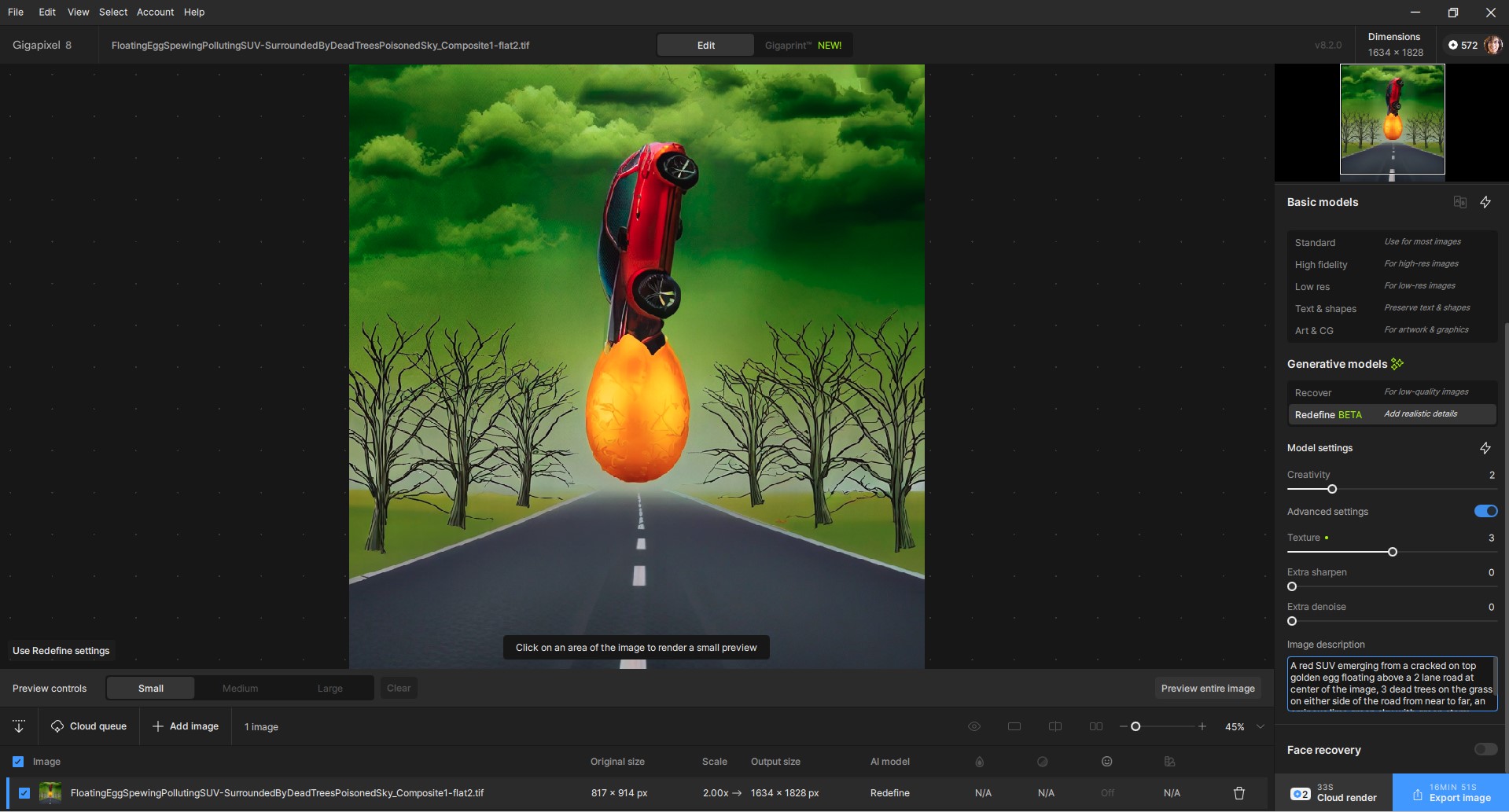This screenshot has height=812, width=1509.
Task: Click the zoom-in plus icon
Action: (x=1202, y=726)
